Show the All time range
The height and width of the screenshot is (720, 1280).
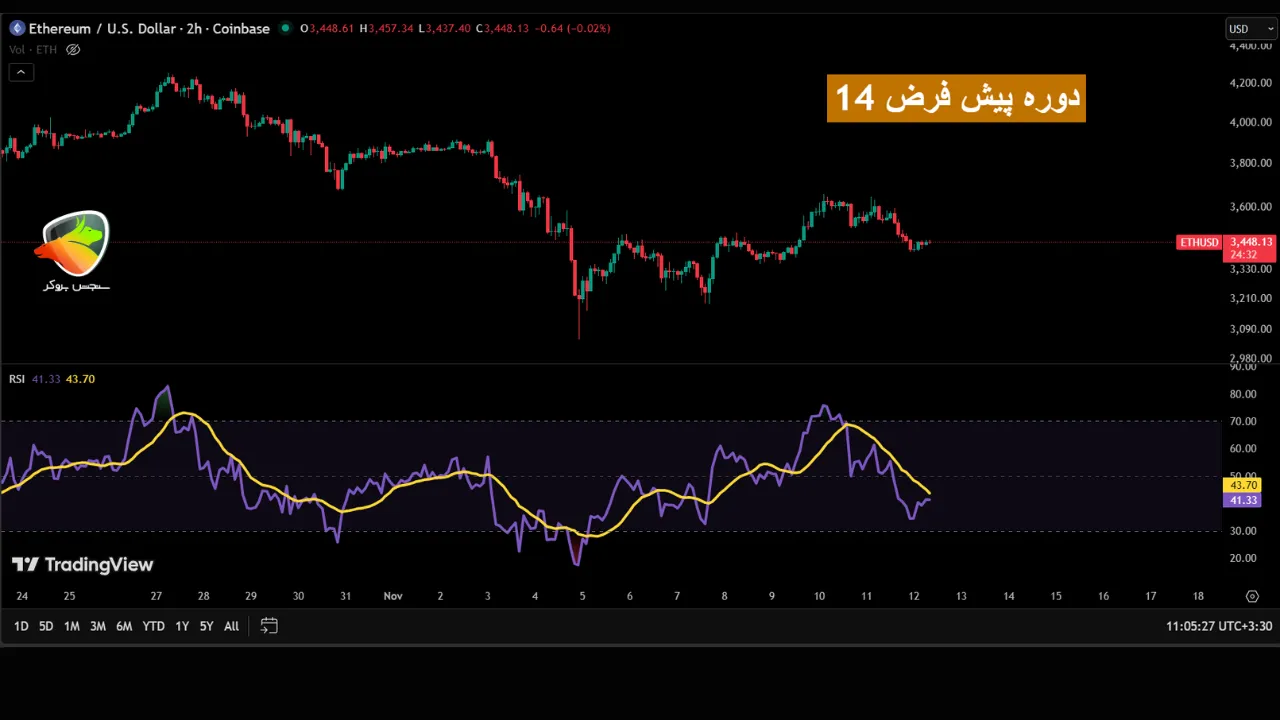pos(231,626)
